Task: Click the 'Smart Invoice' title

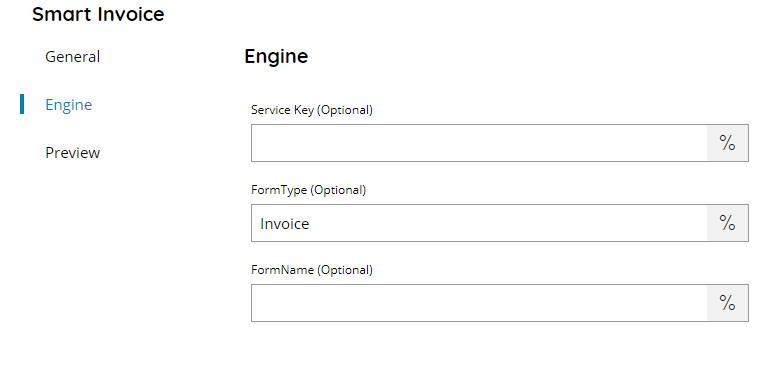Action: click(x=98, y=14)
